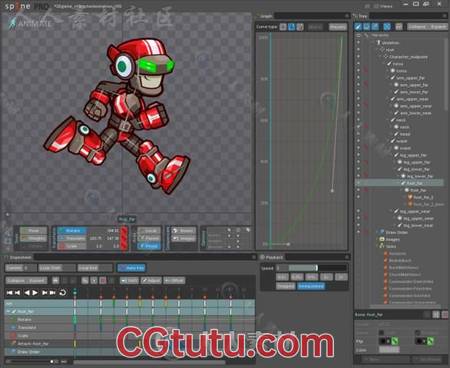Toggle the Auto Key button
The width and height of the screenshot is (450, 368).
pyautogui.click(x=131, y=268)
